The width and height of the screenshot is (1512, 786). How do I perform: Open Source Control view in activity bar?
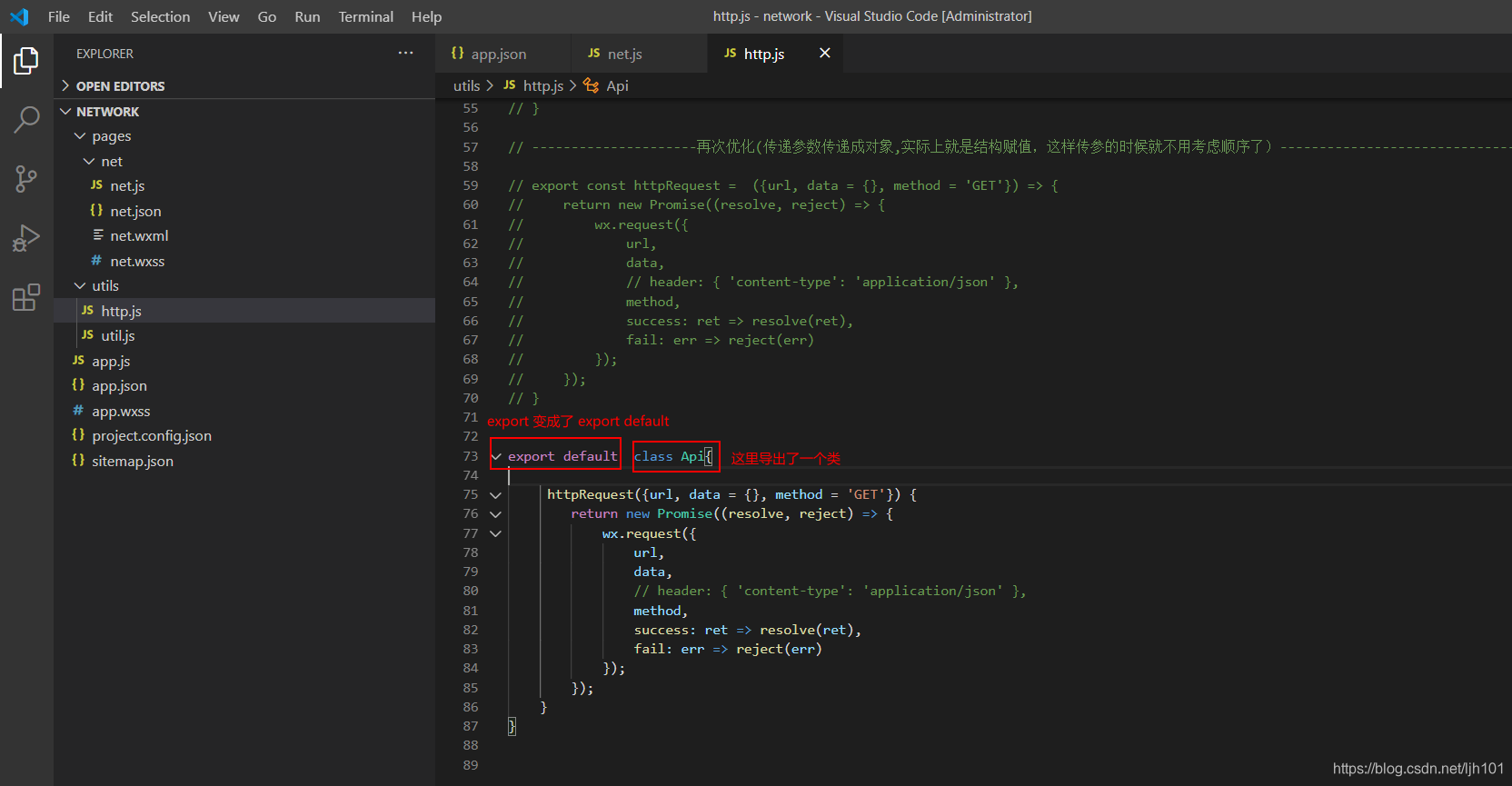[x=26, y=178]
